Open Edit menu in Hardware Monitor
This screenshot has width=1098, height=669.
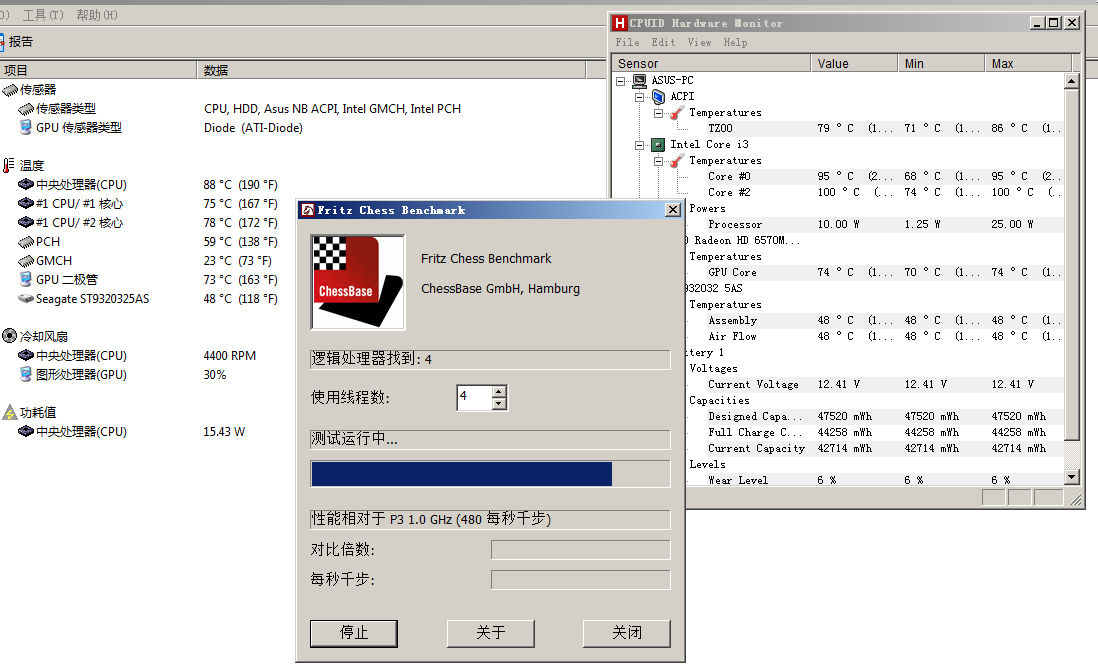tap(663, 43)
